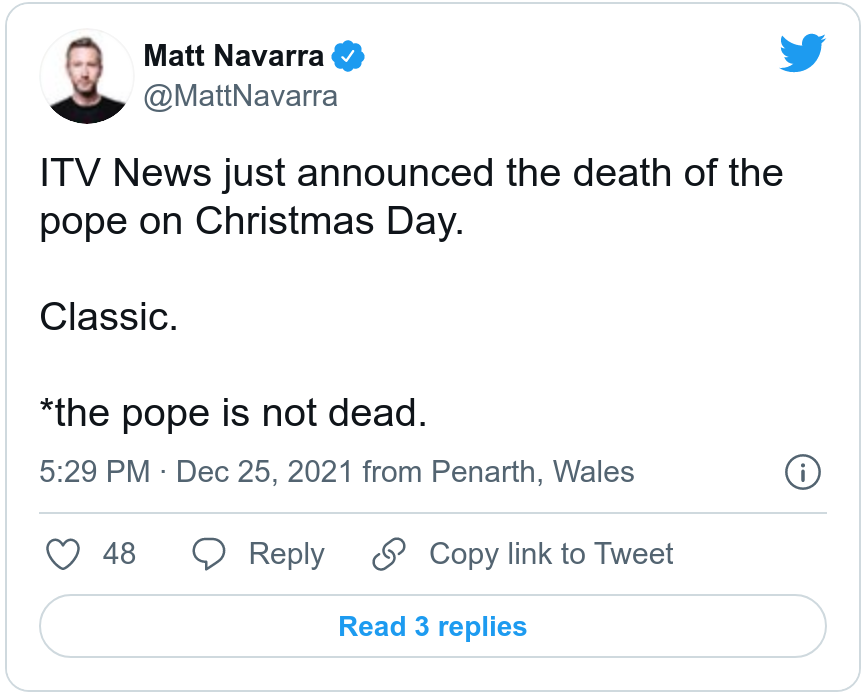Click the "from Penarth, Wales" location
The image size is (865, 697).
(x=498, y=472)
